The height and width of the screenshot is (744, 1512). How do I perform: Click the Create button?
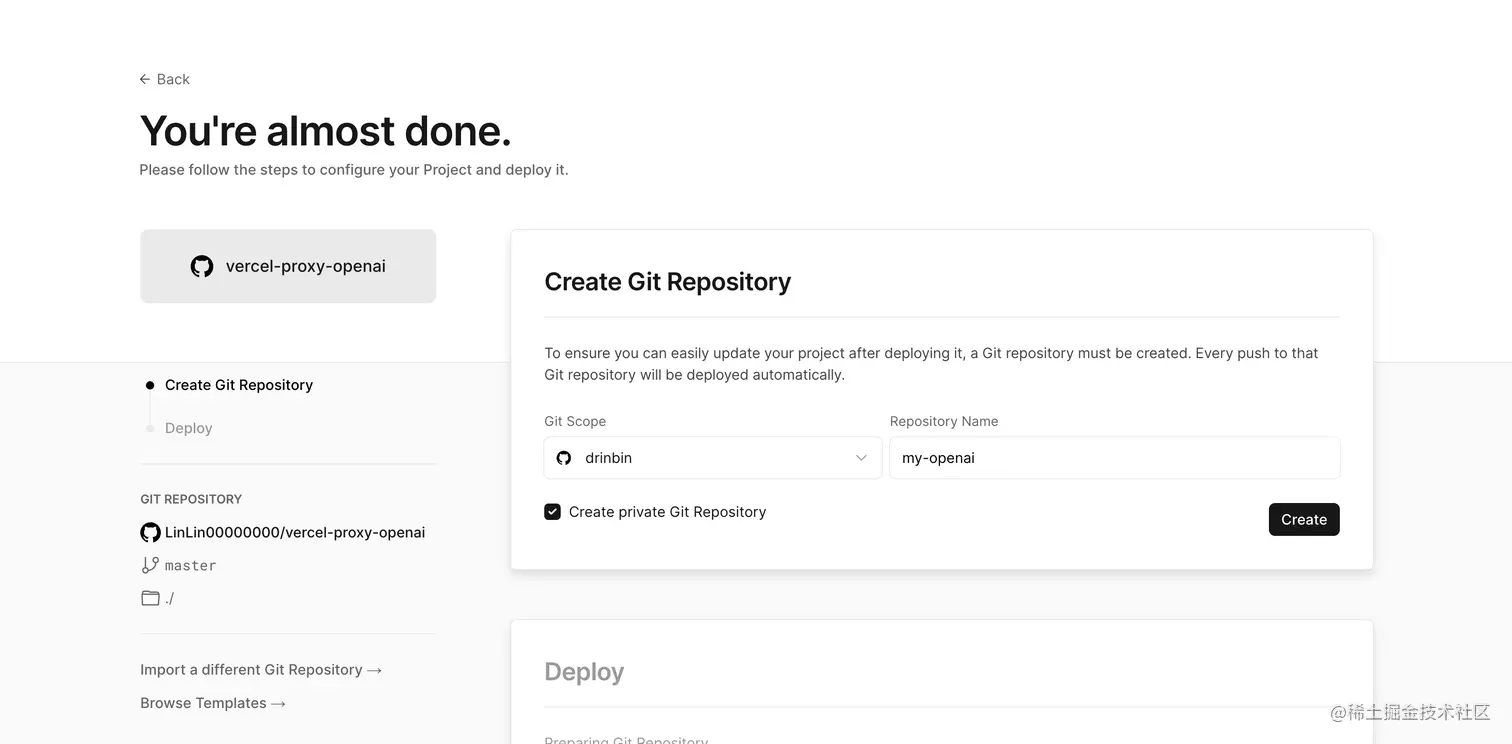pos(1304,519)
